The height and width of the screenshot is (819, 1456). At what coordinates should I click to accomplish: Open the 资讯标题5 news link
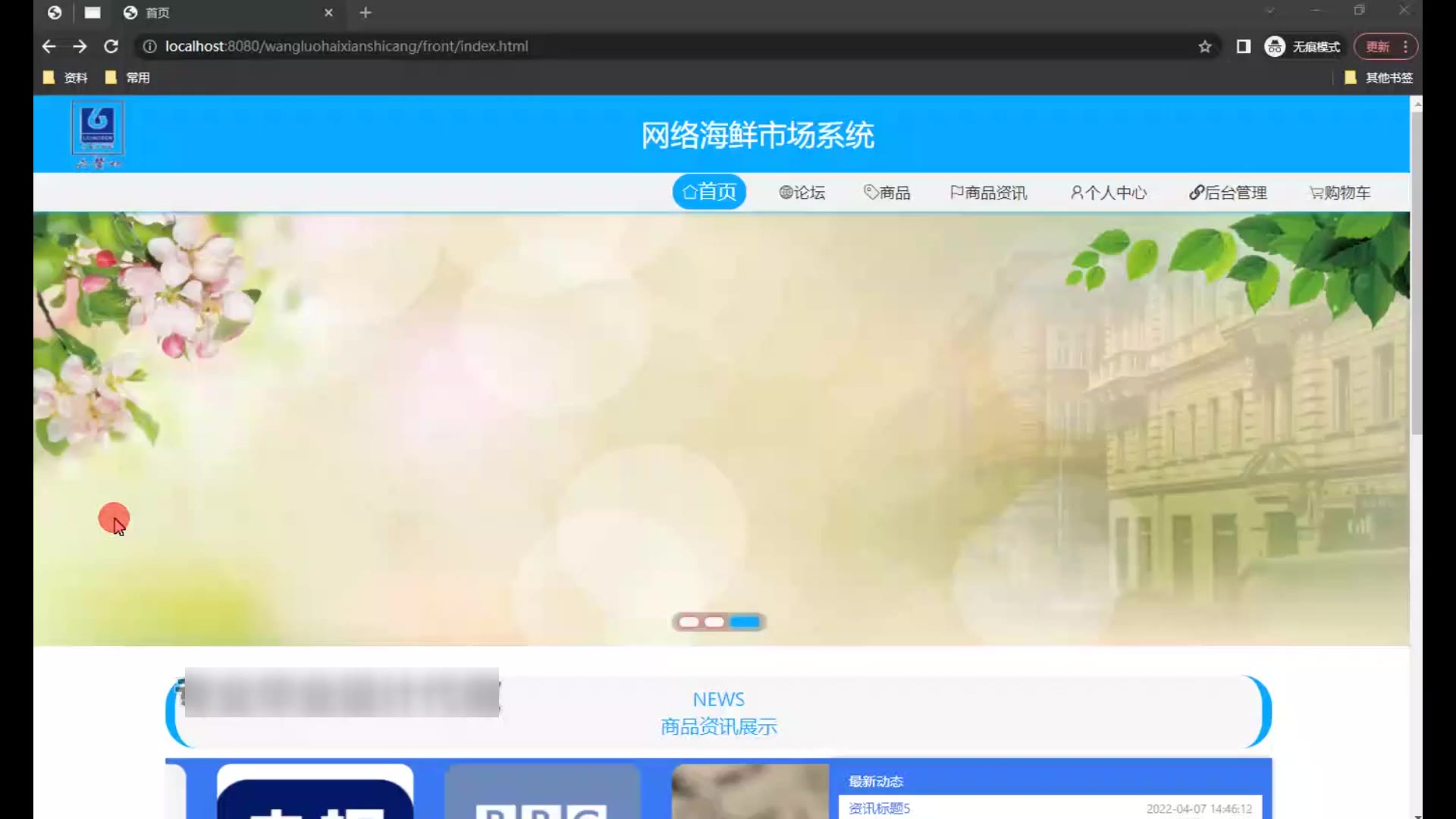coord(879,808)
